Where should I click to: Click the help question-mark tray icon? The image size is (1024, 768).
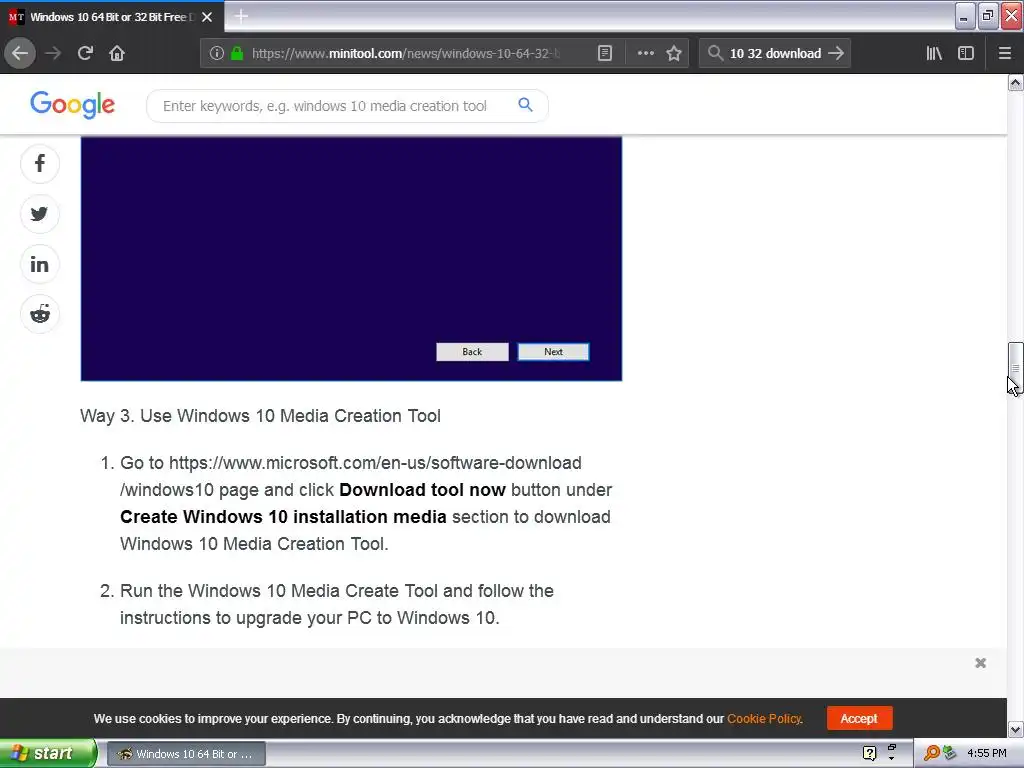pos(869,753)
